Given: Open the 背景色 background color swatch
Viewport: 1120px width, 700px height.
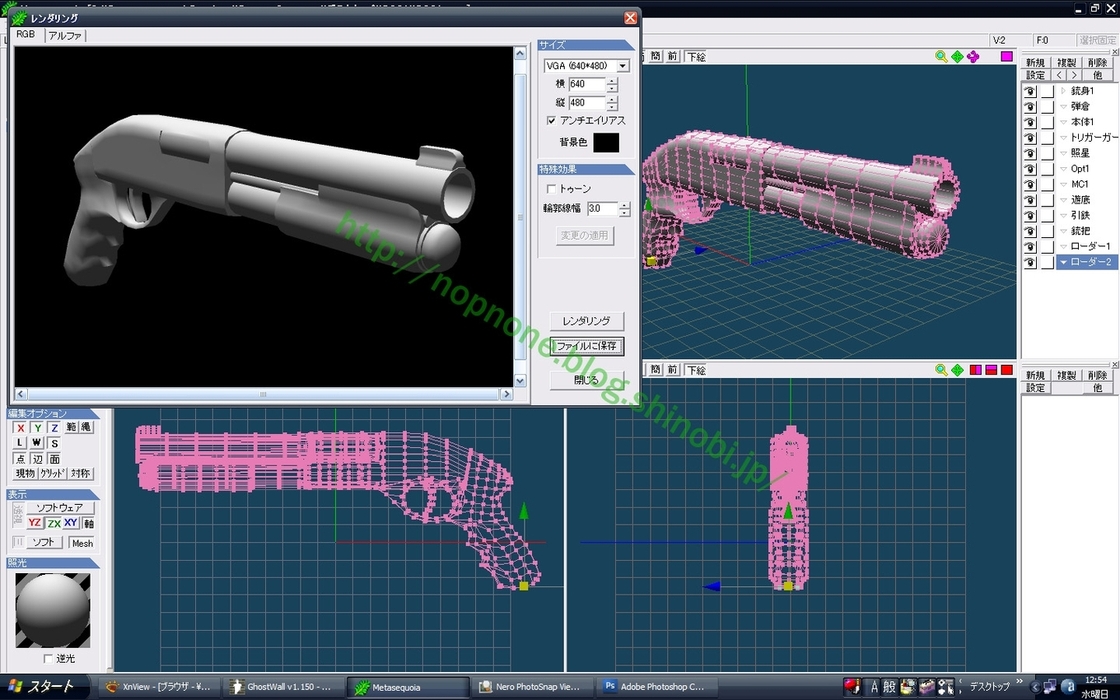Looking at the screenshot, I should pyautogui.click(x=606, y=142).
